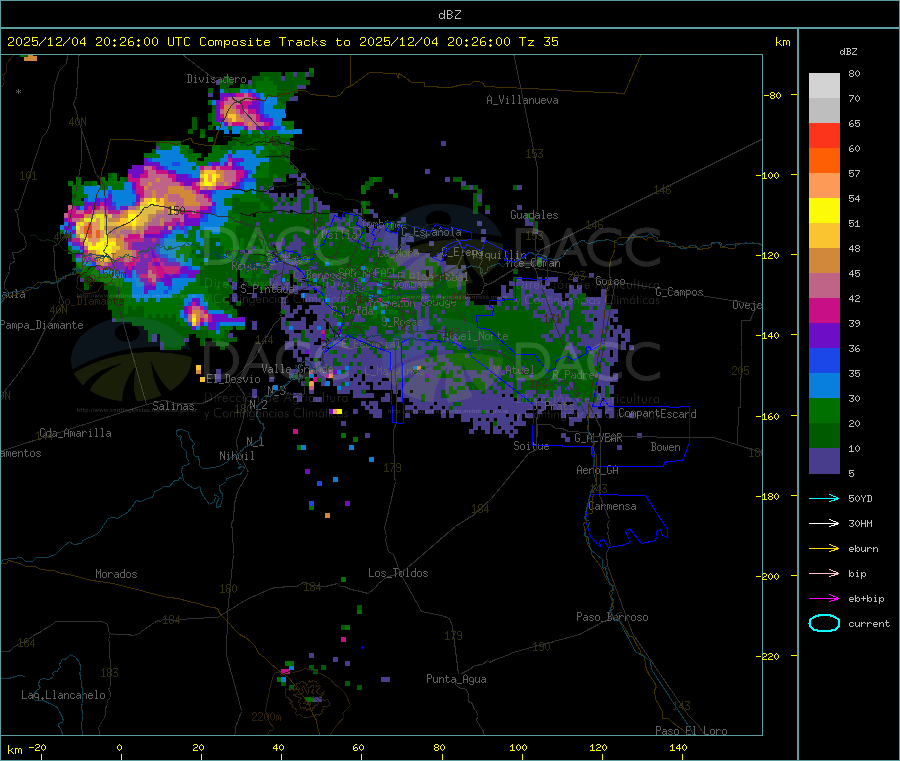Click the storm cell below the Divisadero label

click(241, 110)
